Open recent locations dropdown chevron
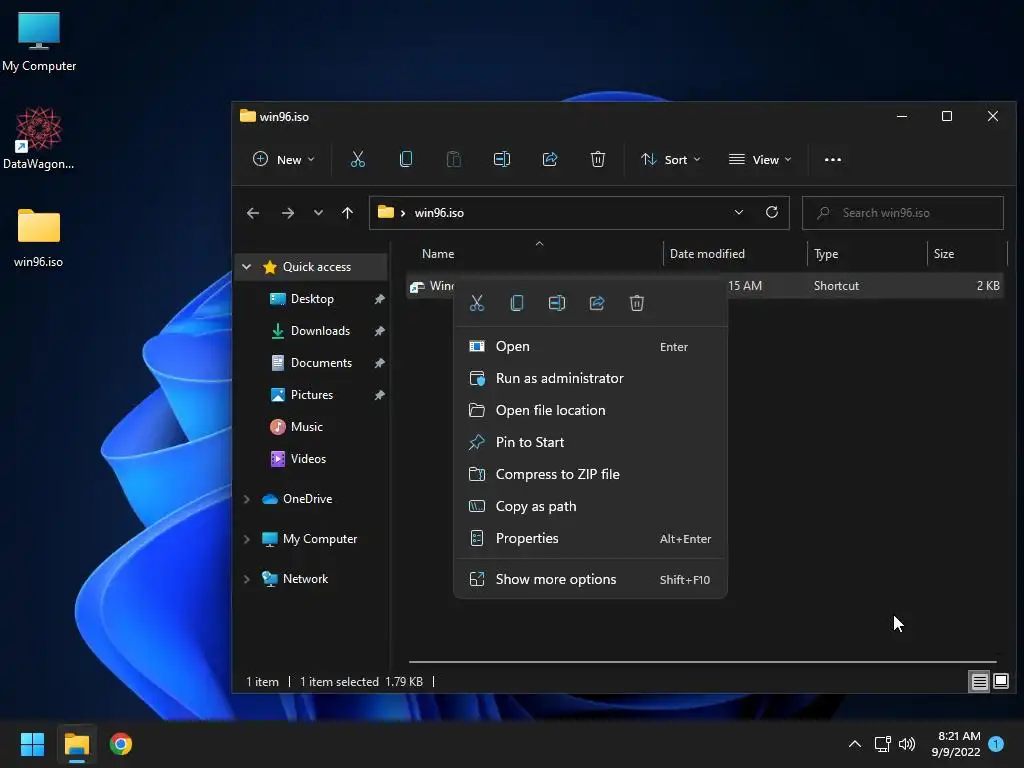Image resolution: width=1024 pixels, height=768 pixels. (318, 213)
